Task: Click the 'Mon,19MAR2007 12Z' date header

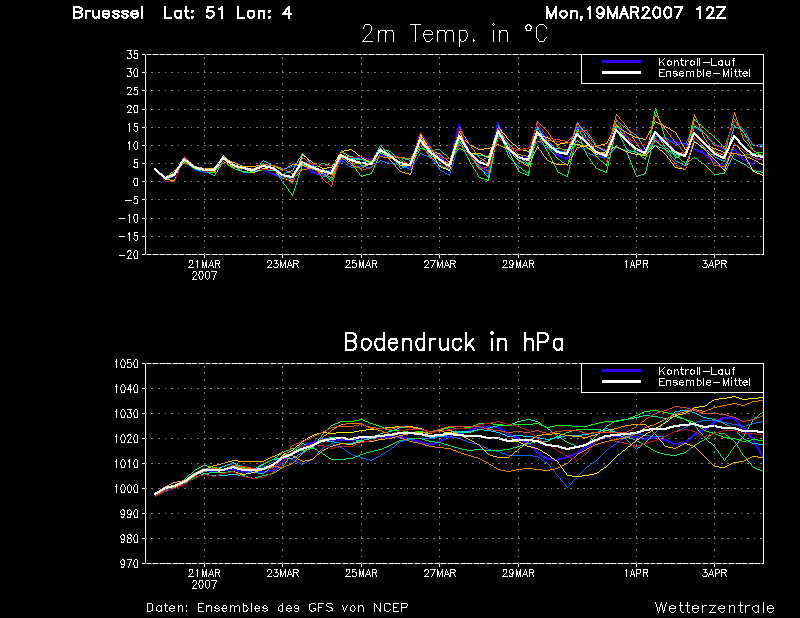Action: tap(635, 13)
